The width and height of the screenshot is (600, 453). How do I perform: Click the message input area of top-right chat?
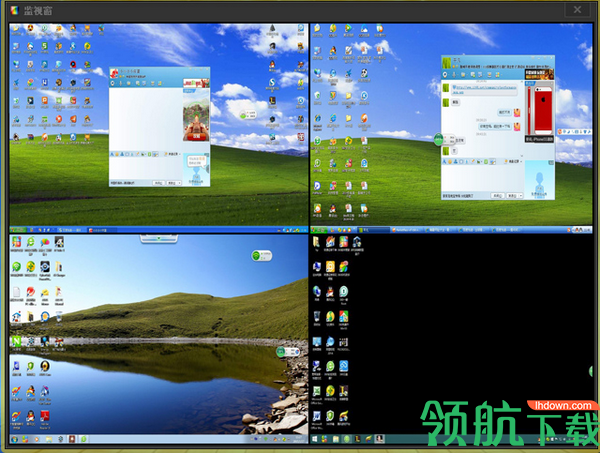click(483, 178)
